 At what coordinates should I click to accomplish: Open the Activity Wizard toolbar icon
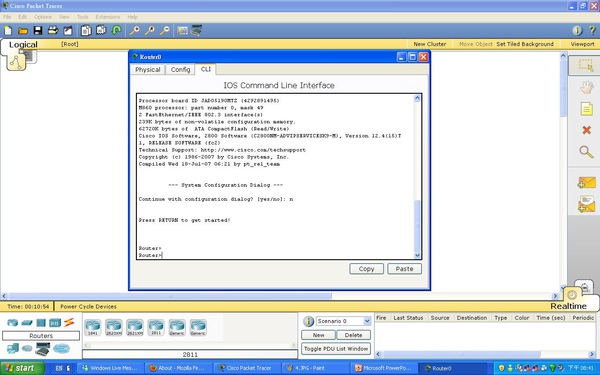68,31
